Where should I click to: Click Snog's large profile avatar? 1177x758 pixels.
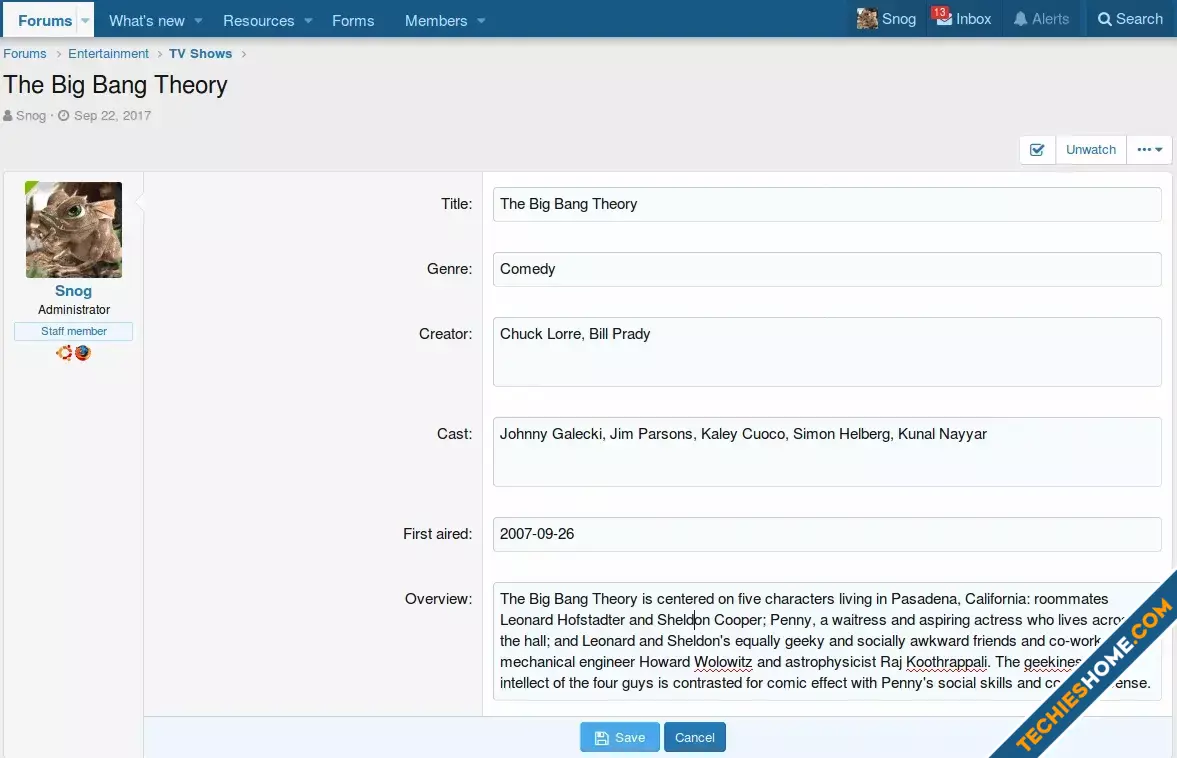tap(74, 230)
